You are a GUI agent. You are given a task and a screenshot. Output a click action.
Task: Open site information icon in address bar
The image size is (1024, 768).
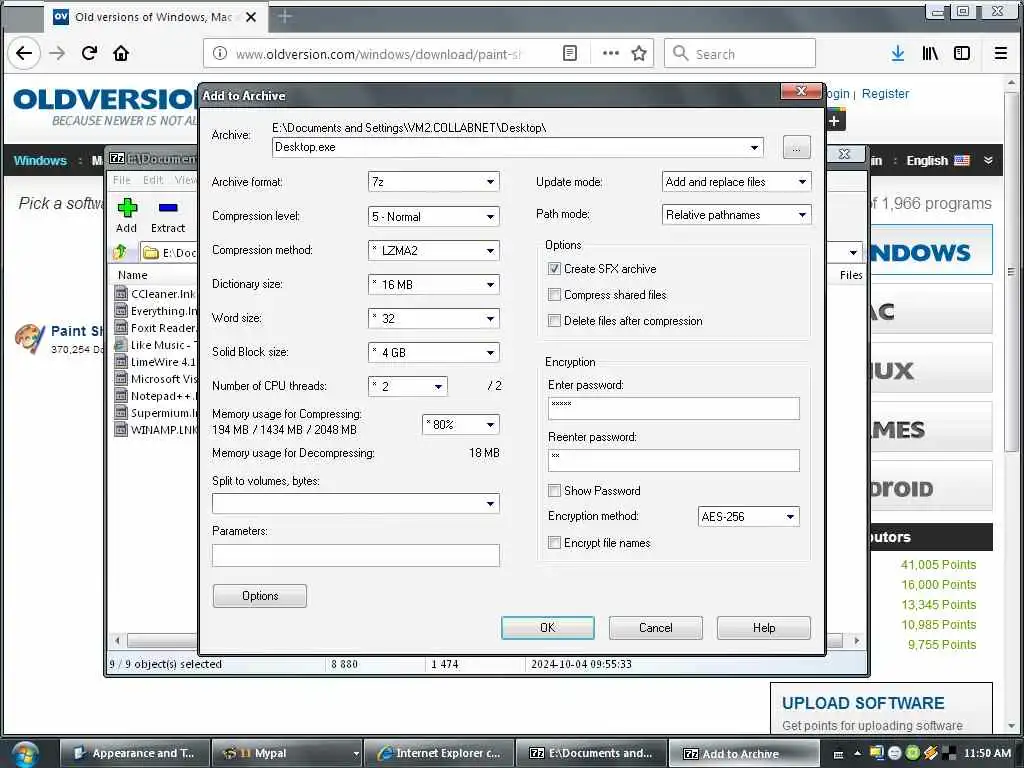click(220, 54)
